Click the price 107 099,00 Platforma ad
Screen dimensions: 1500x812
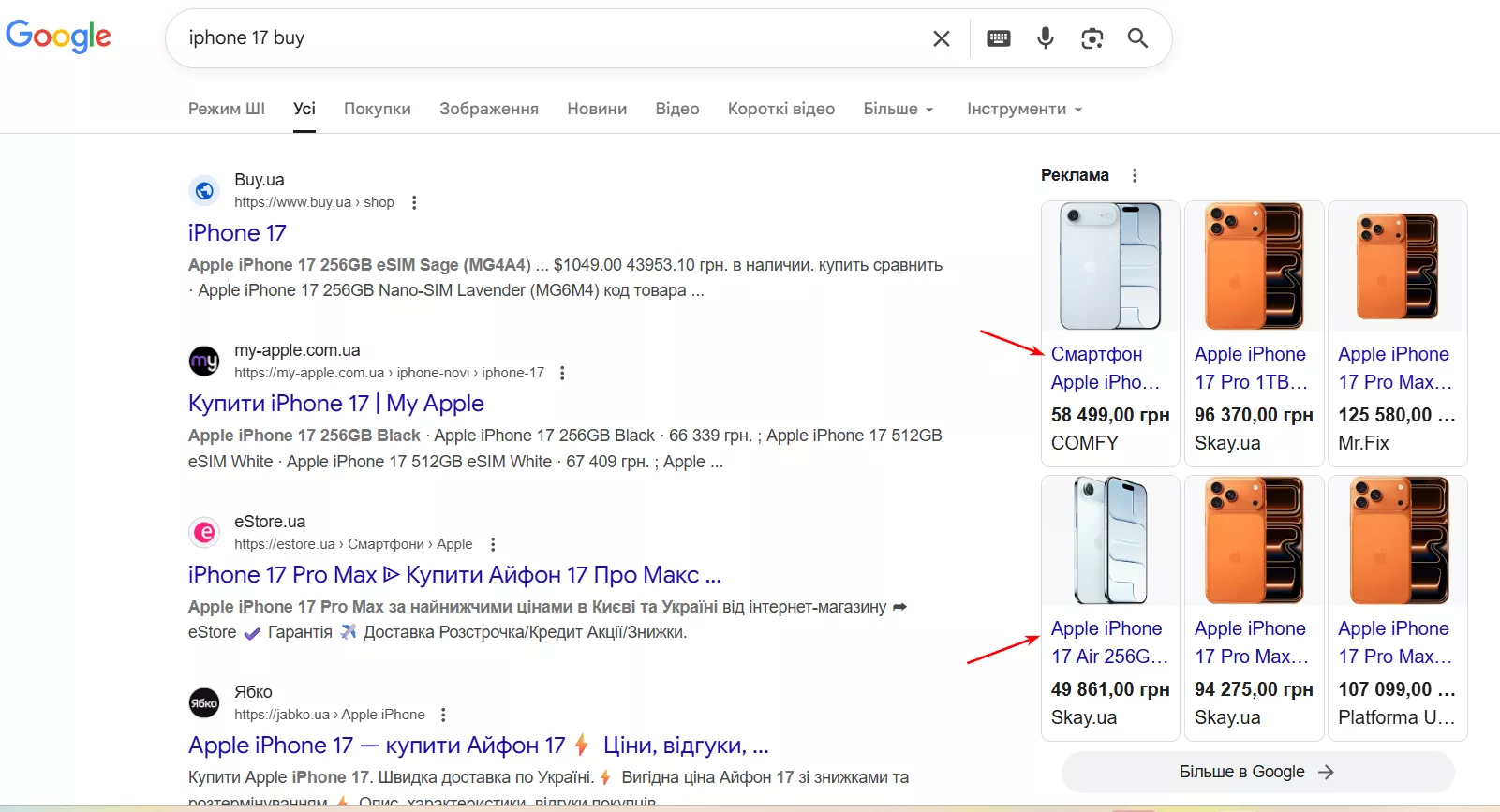pyautogui.click(x=1397, y=689)
